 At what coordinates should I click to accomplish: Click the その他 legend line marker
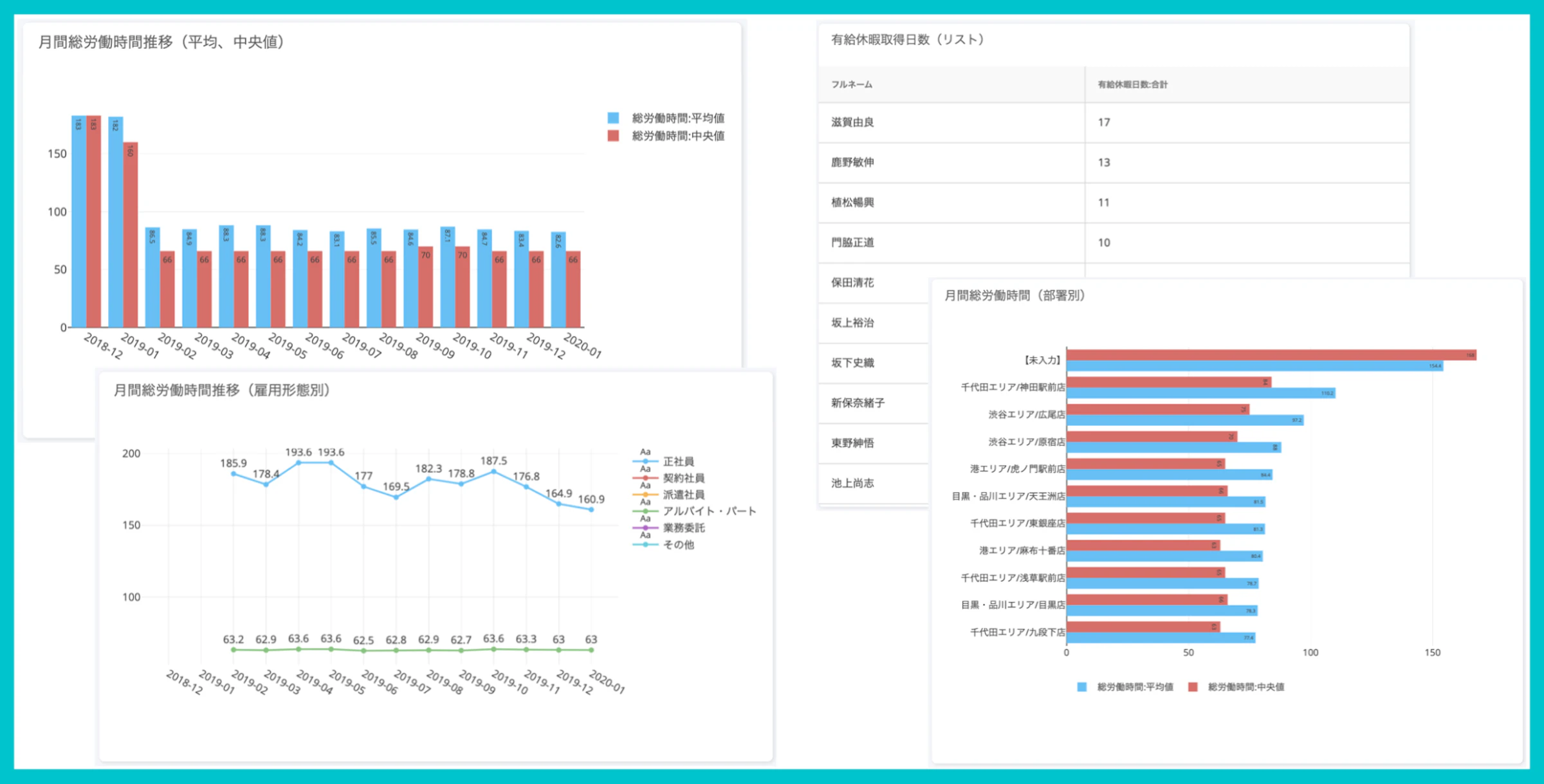point(645,543)
